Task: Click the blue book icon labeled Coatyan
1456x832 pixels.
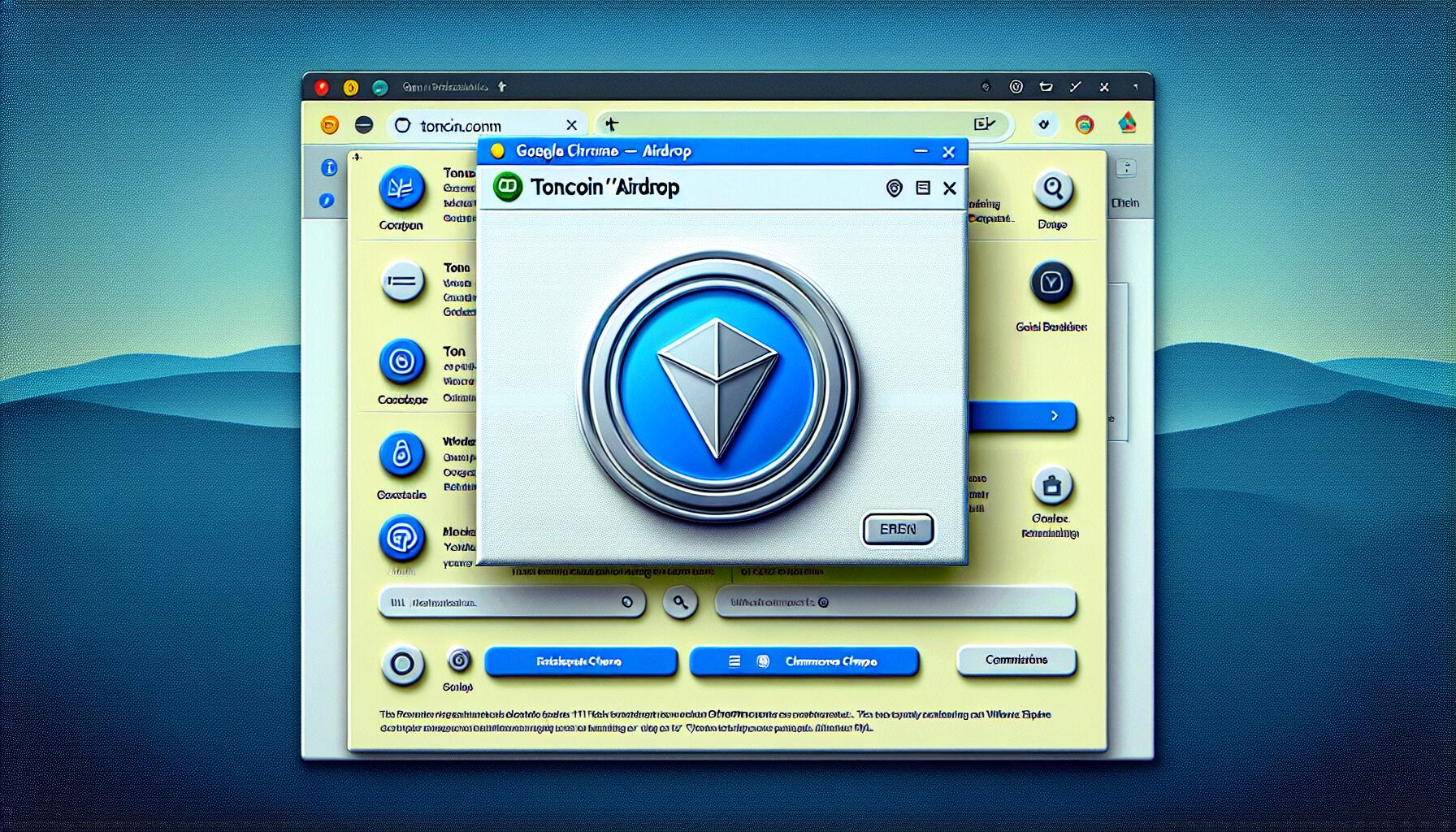Action: click(x=401, y=188)
